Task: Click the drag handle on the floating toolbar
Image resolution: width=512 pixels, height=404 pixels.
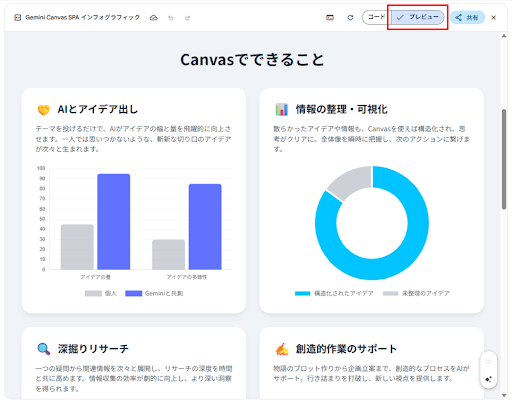Action: 488,361
